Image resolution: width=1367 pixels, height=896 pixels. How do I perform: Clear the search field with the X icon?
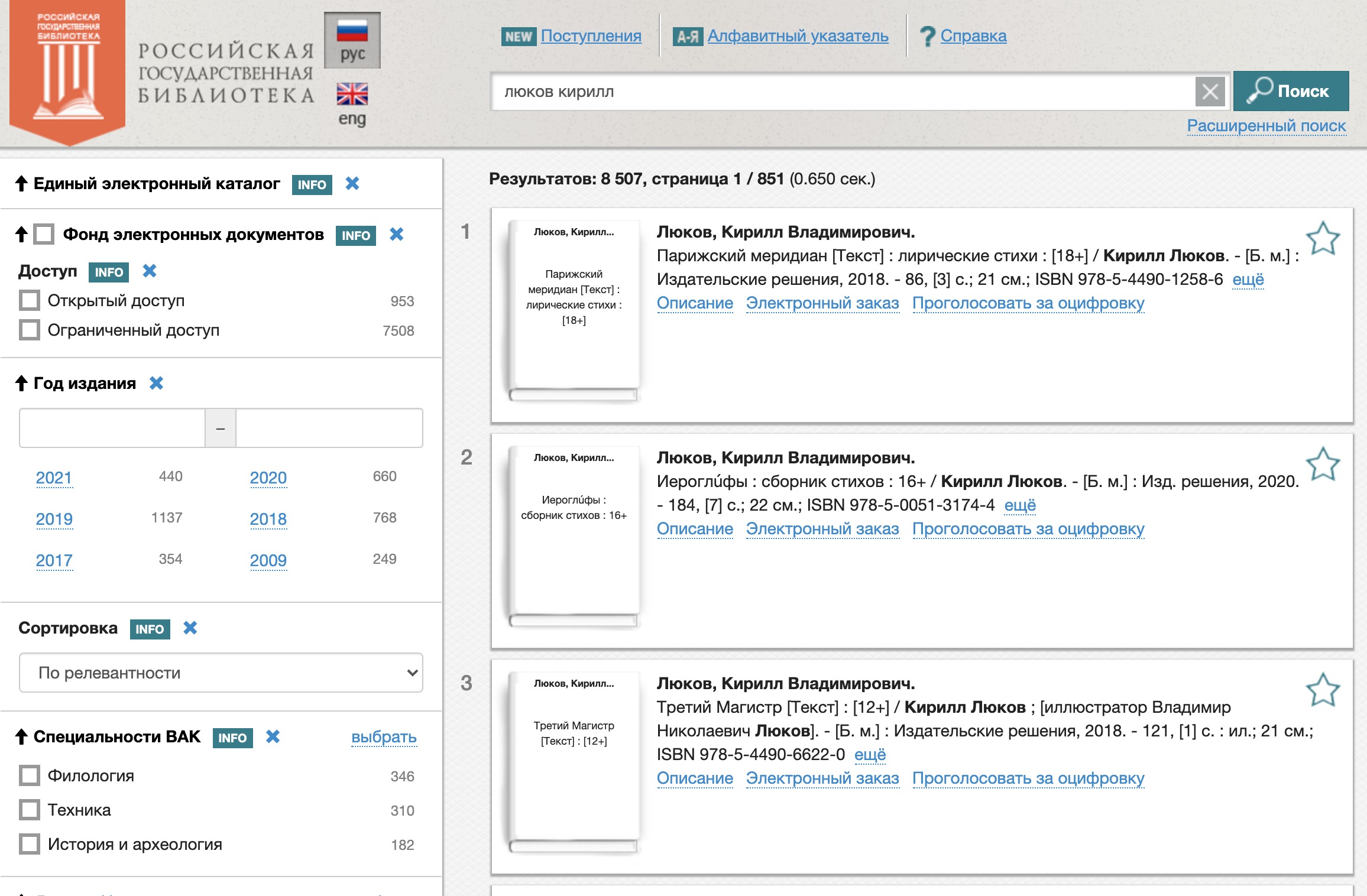1210,92
